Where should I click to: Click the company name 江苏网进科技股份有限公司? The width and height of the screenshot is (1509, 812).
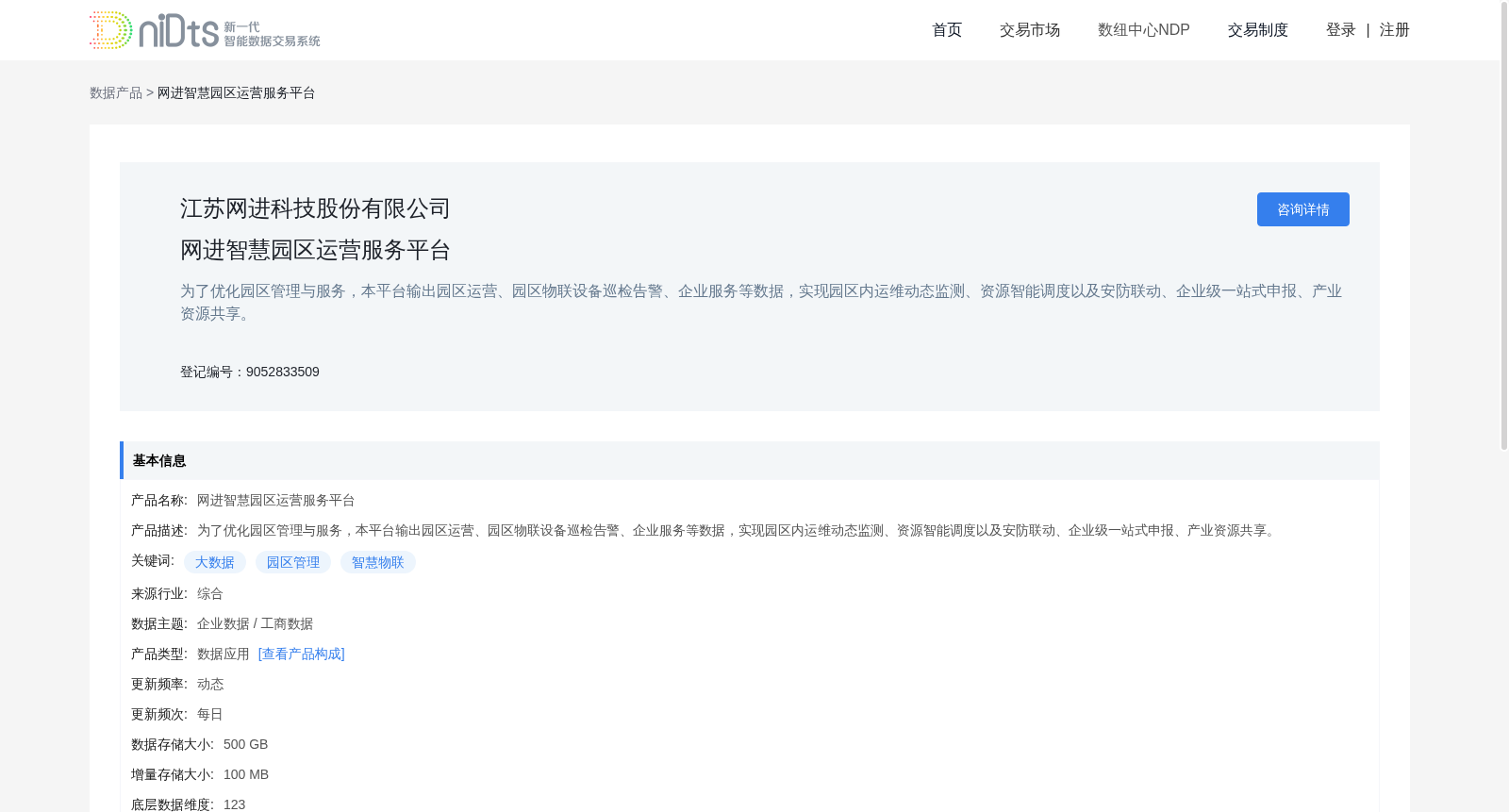(x=315, y=208)
